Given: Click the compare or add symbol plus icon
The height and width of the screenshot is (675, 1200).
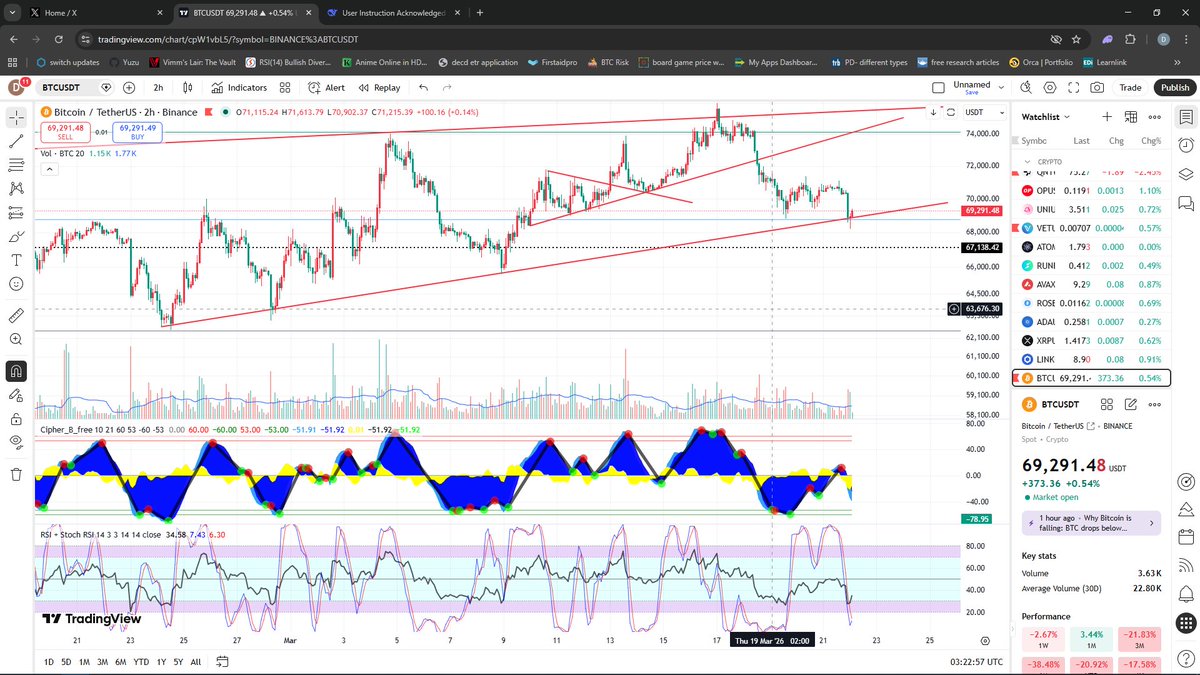Looking at the screenshot, I should [128, 88].
